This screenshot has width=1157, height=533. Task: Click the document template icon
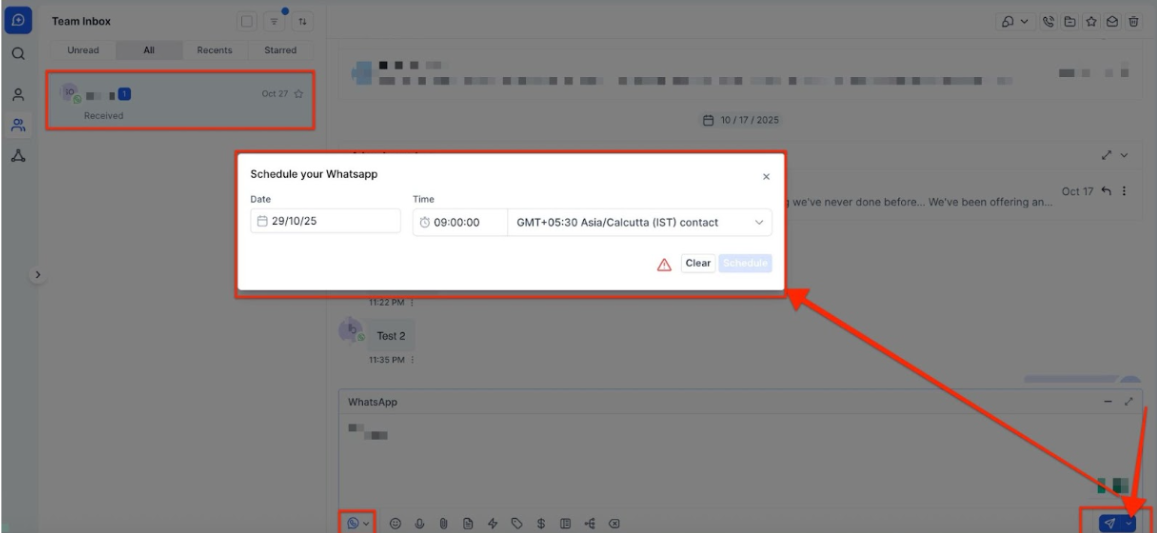click(468, 523)
